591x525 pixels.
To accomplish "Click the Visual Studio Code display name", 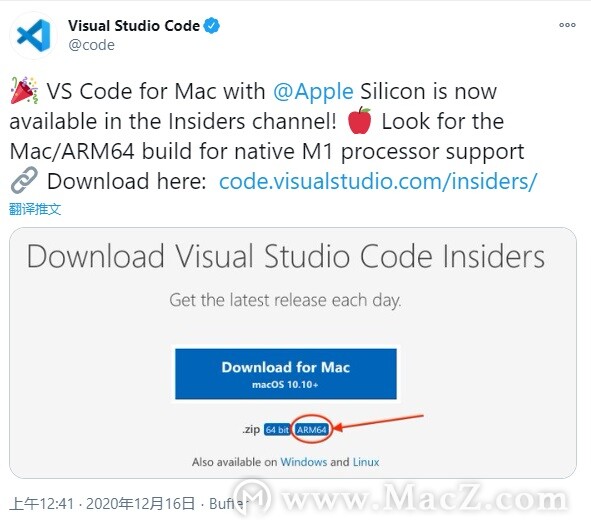I will click(134, 26).
